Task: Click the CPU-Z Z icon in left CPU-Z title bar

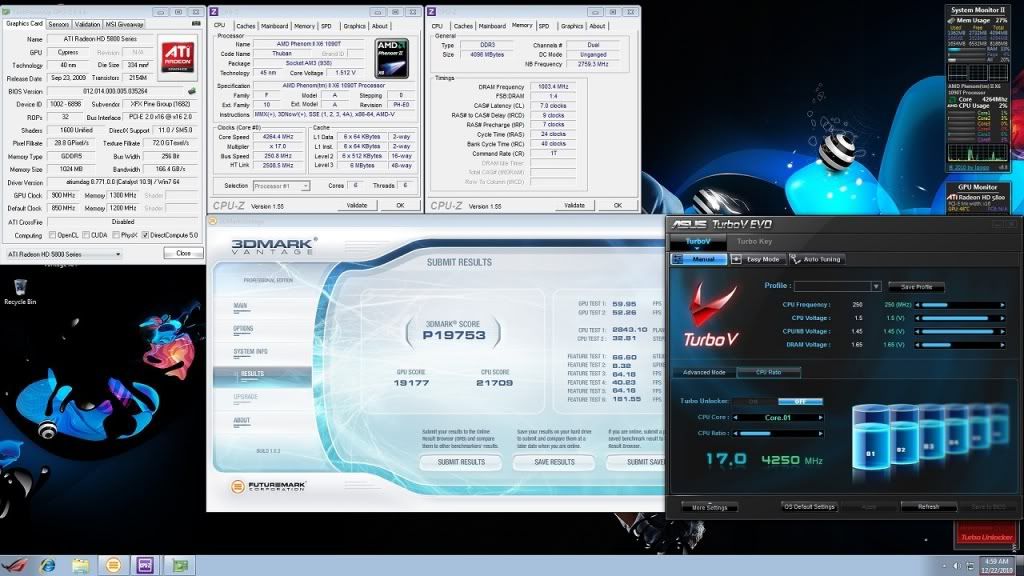Action: [x=214, y=12]
